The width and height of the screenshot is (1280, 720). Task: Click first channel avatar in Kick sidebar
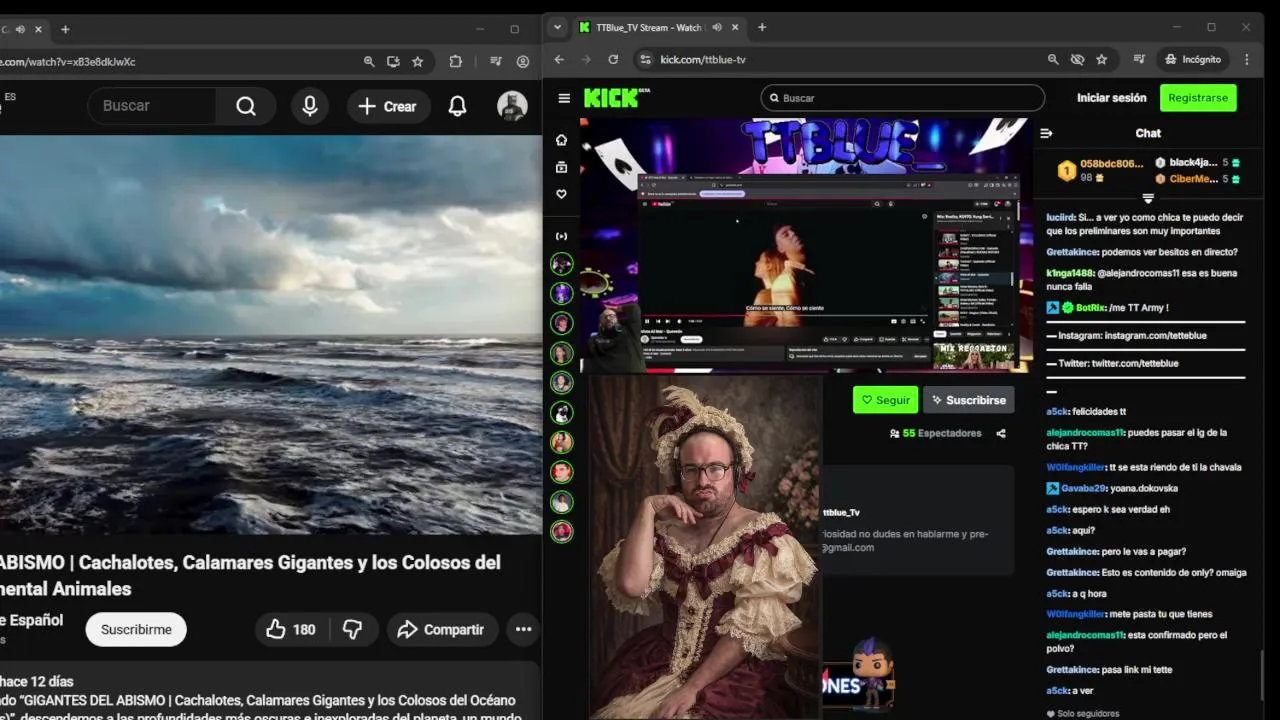(562, 264)
